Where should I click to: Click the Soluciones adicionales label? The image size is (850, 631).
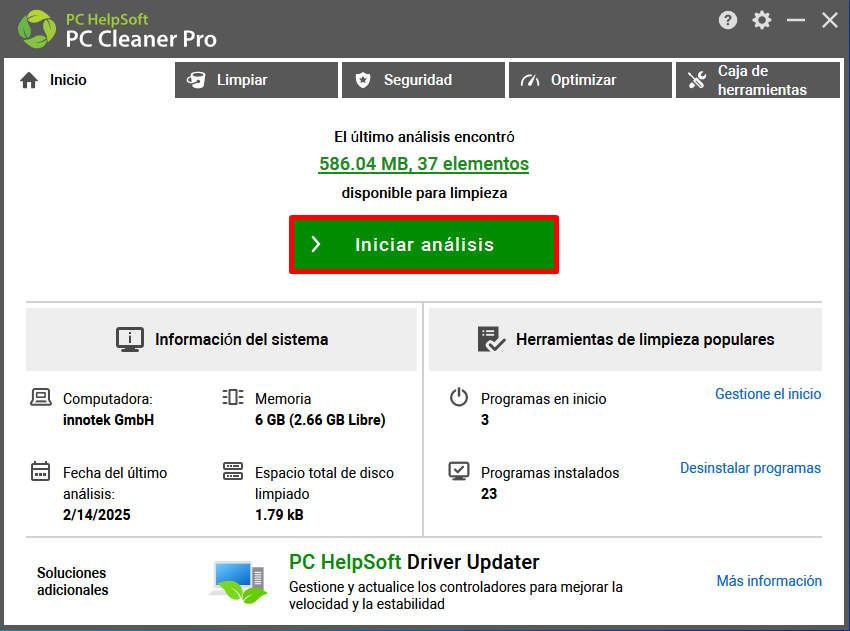point(72,582)
